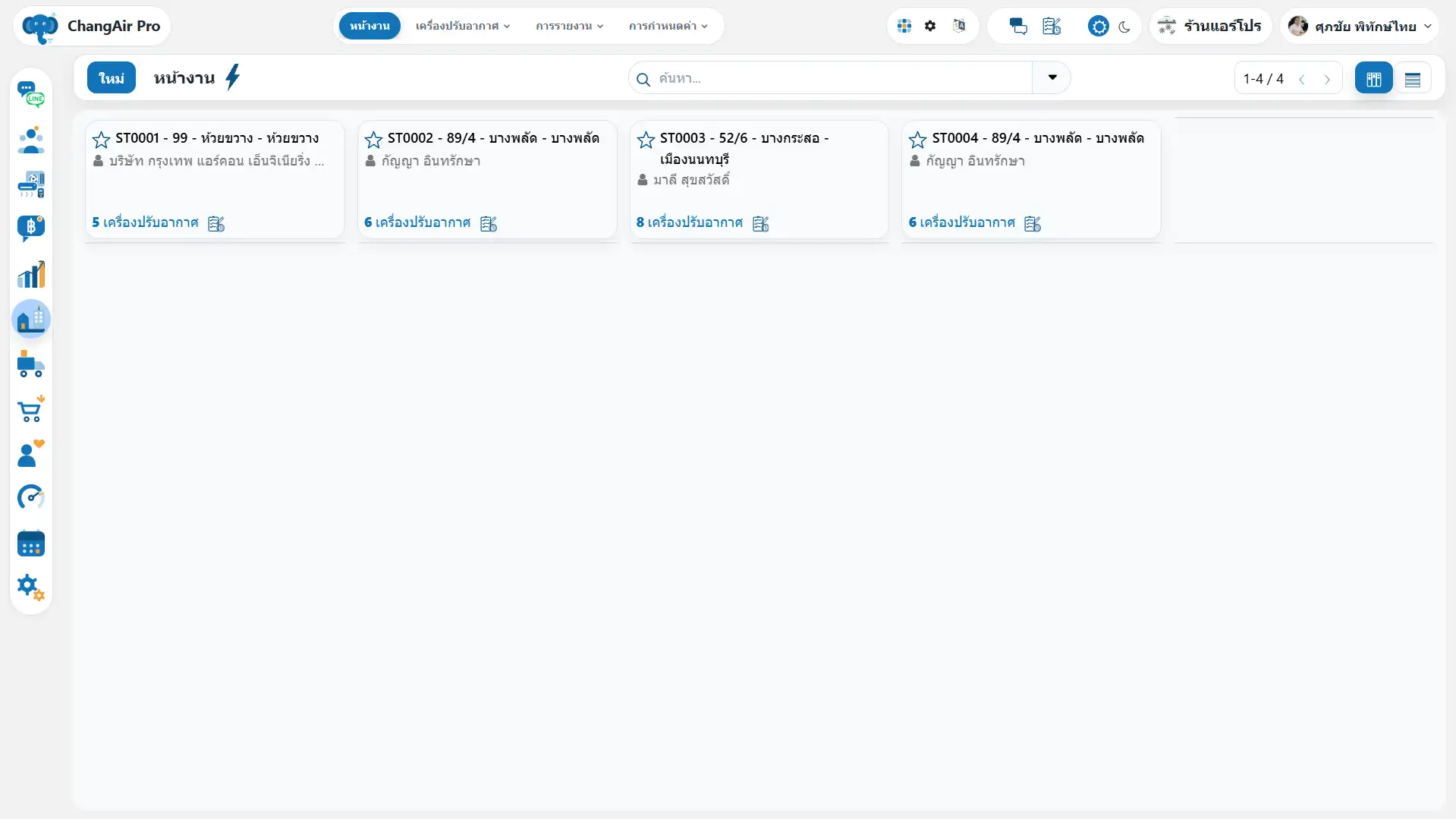The height and width of the screenshot is (819, 1456).
Task: Open the 5 เครื่องปรับอากาศ link on ST0001
Action: pyautogui.click(x=145, y=222)
